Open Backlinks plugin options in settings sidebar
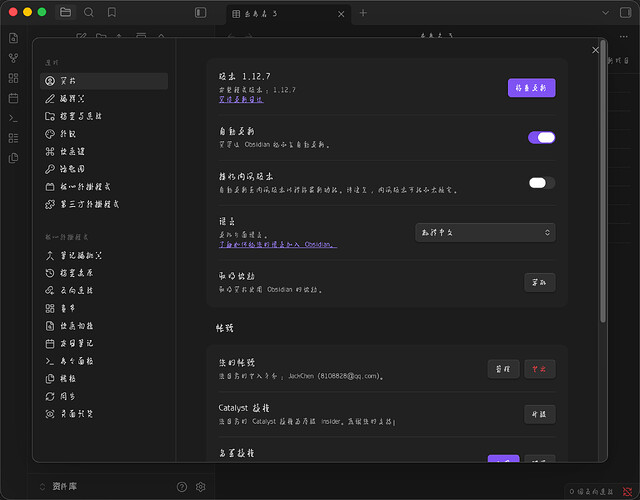640x500 pixels. pos(104,291)
